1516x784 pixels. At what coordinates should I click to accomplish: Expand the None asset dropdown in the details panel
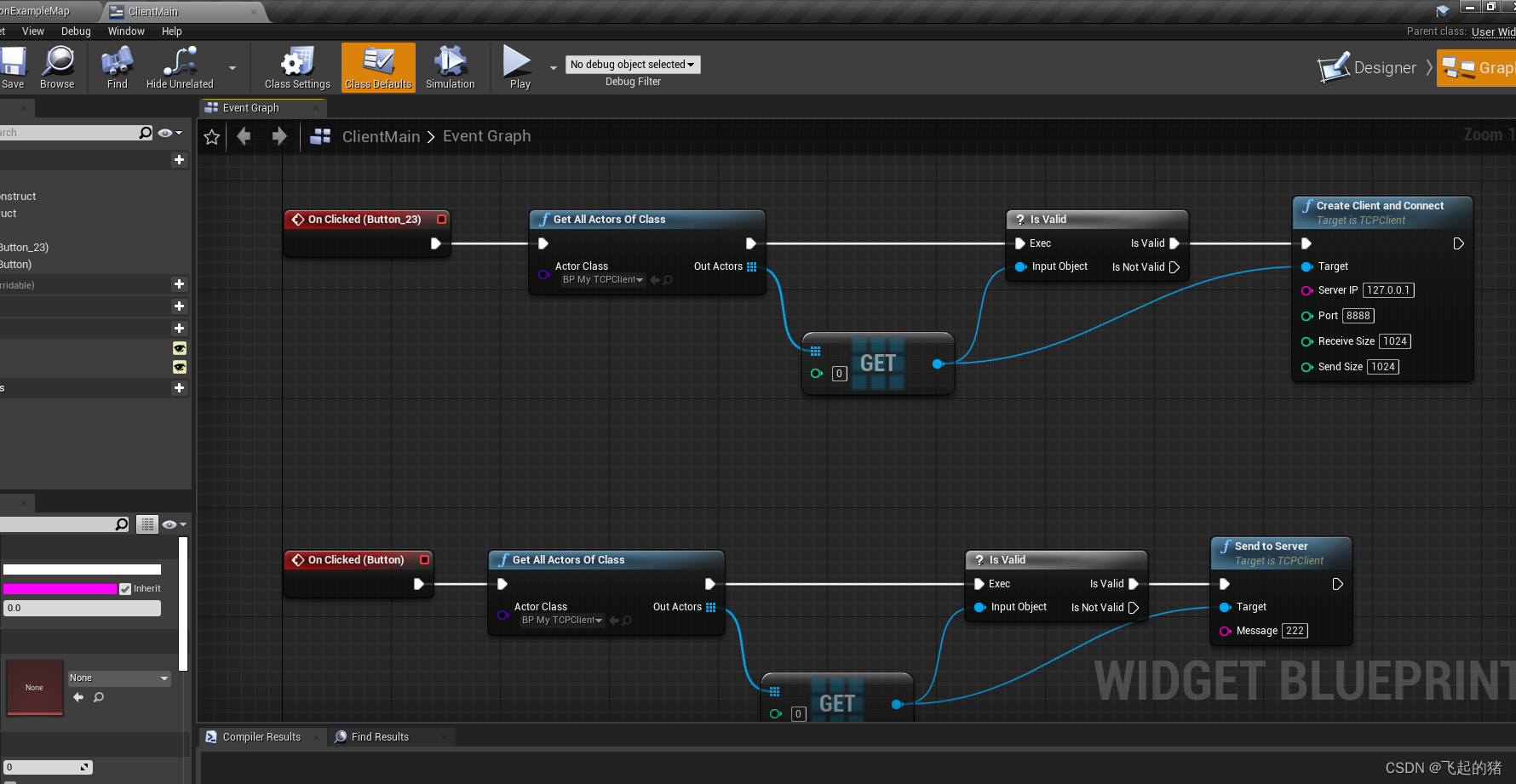(118, 678)
